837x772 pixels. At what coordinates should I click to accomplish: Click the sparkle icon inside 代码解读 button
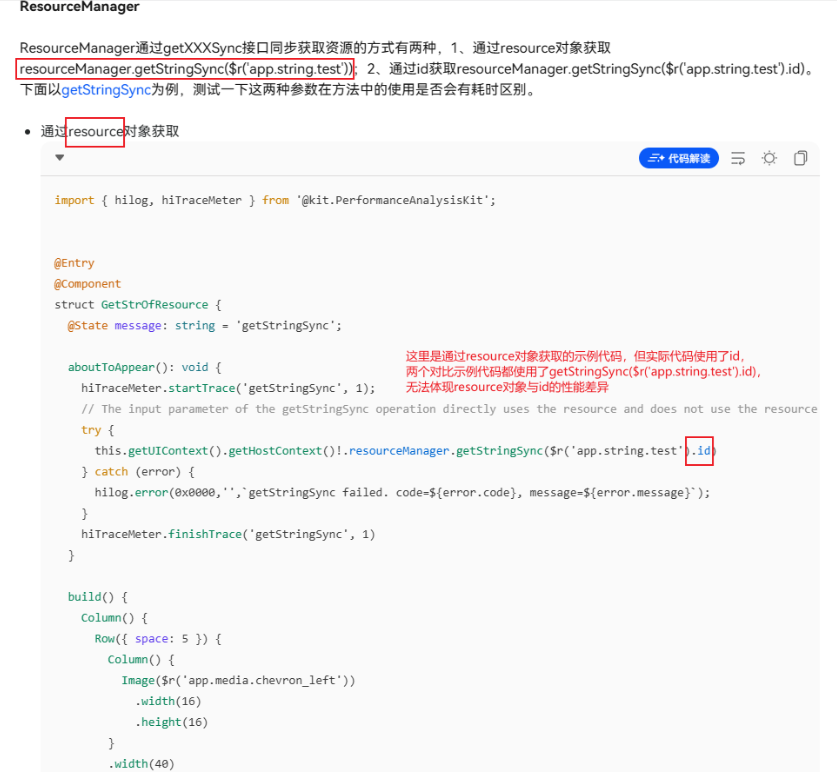click(x=656, y=158)
